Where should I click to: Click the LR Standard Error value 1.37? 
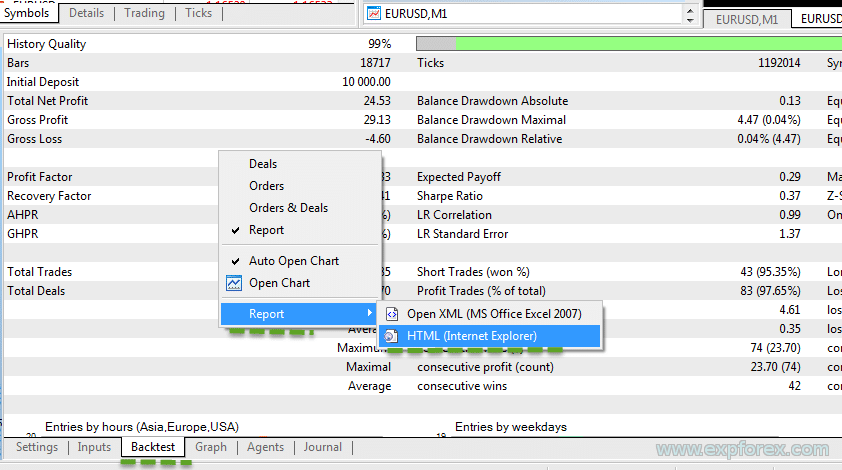(x=790, y=234)
